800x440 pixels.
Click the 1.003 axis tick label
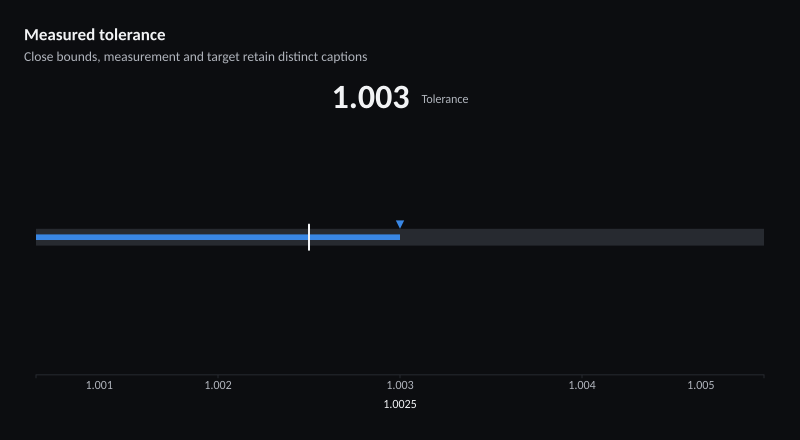coord(400,385)
